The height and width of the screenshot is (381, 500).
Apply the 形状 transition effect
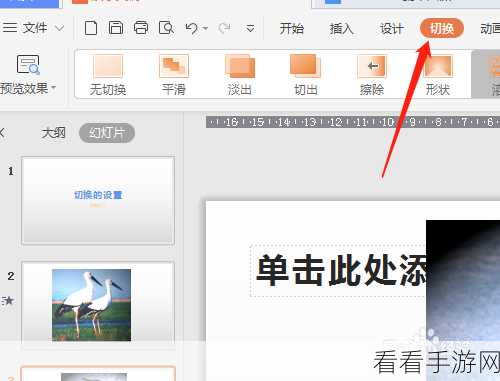tap(438, 75)
